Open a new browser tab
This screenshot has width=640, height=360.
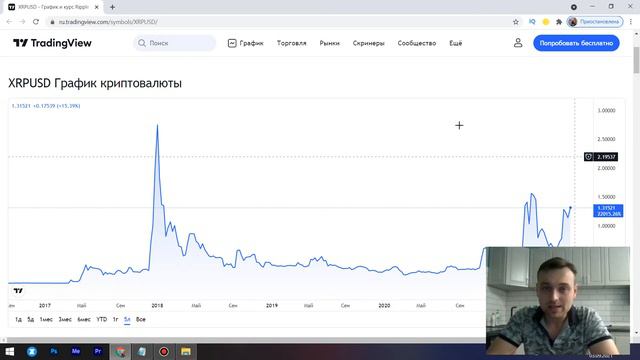click(112, 7)
